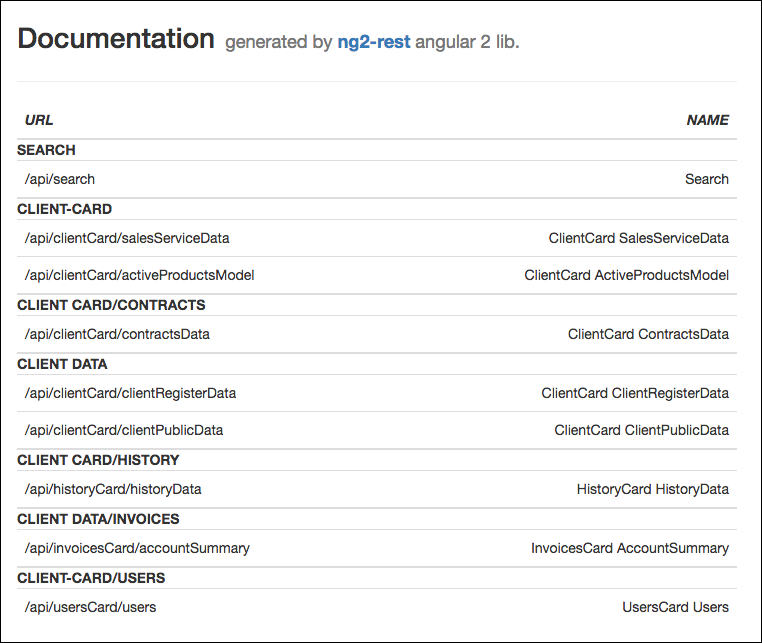762x643 pixels.
Task: Click /api/usersCard/users URL
Action: click(90, 607)
